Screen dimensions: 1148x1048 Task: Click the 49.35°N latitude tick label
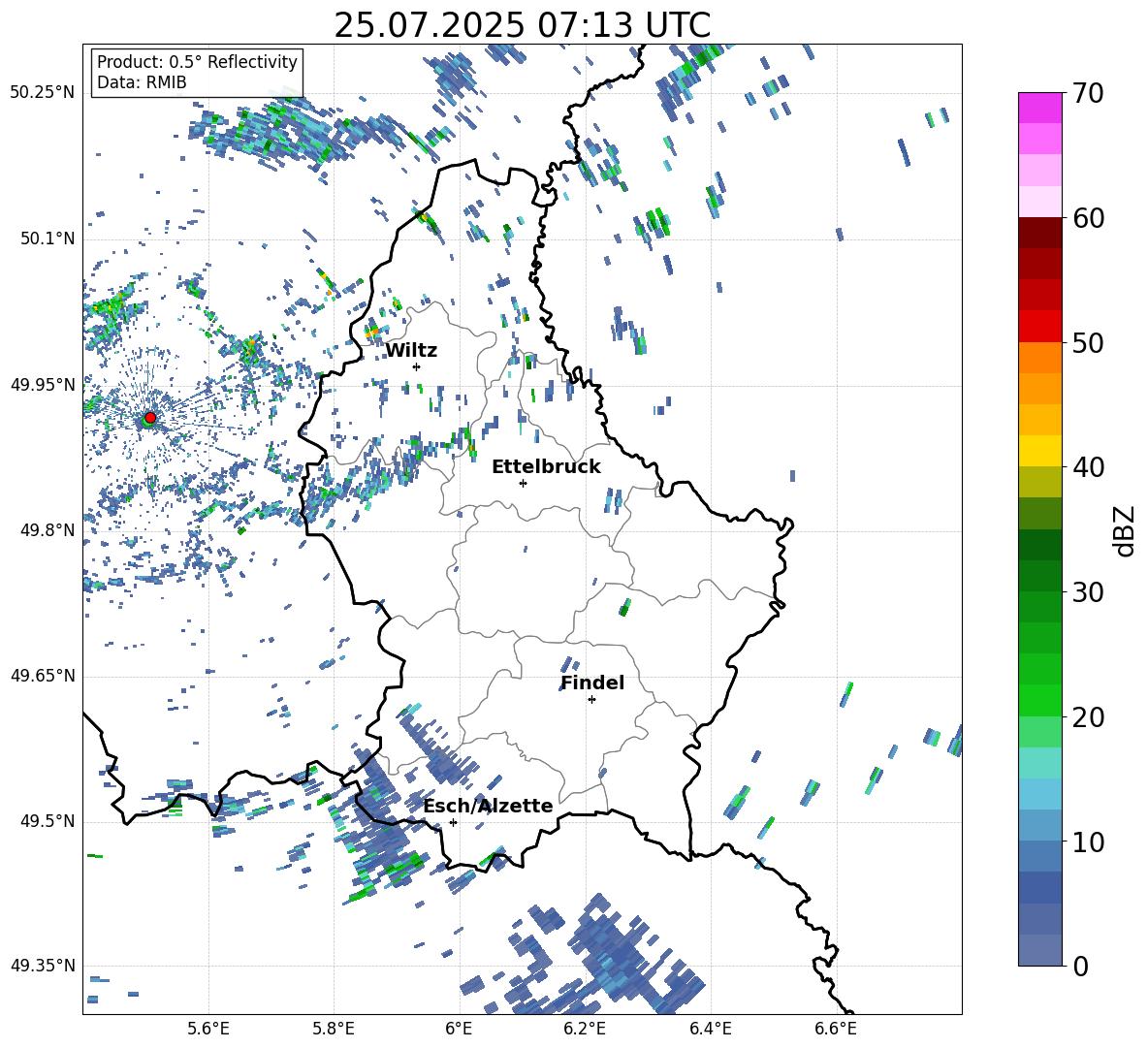(x=43, y=966)
